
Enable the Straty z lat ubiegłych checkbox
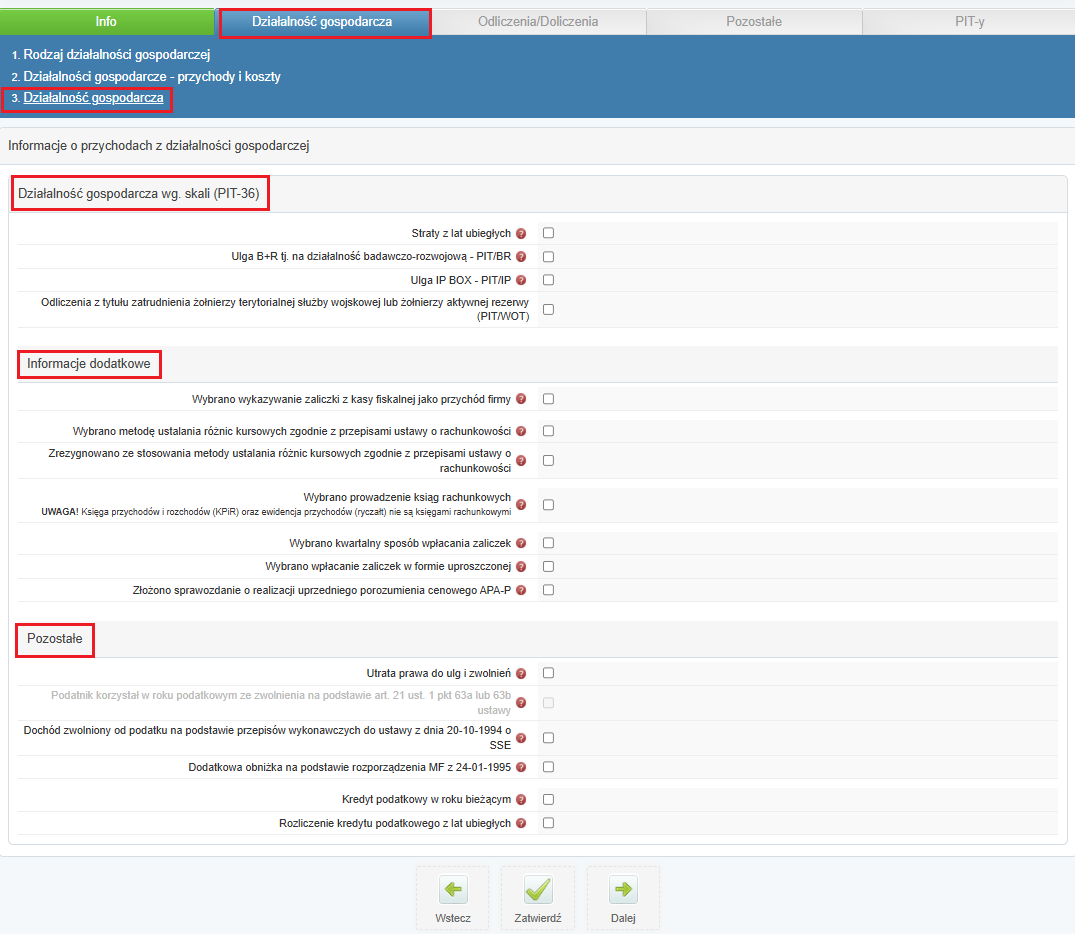pyautogui.click(x=548, y=233)
